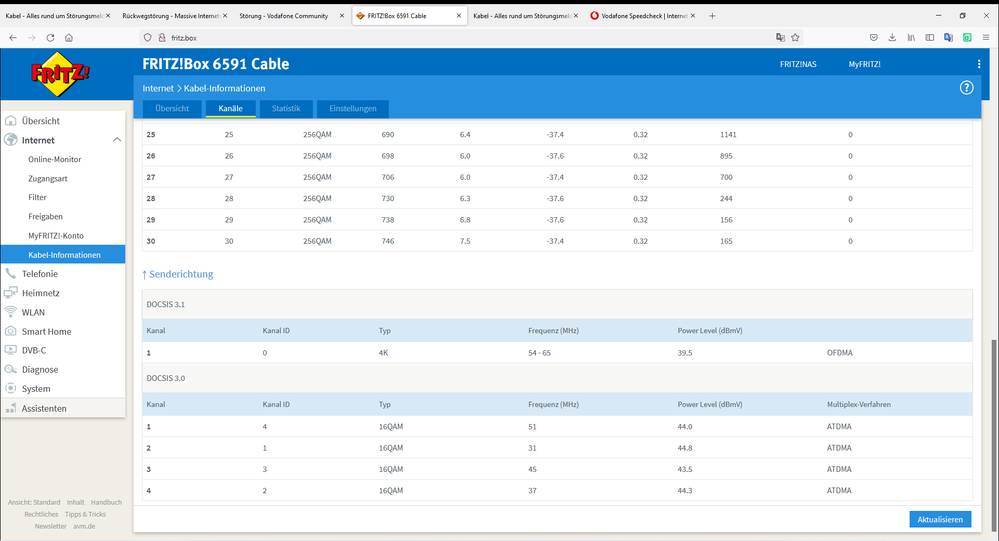The image size is (999, 541).
Task: Open the Pocket save icon in the toolbar
Action: [873, 38]
